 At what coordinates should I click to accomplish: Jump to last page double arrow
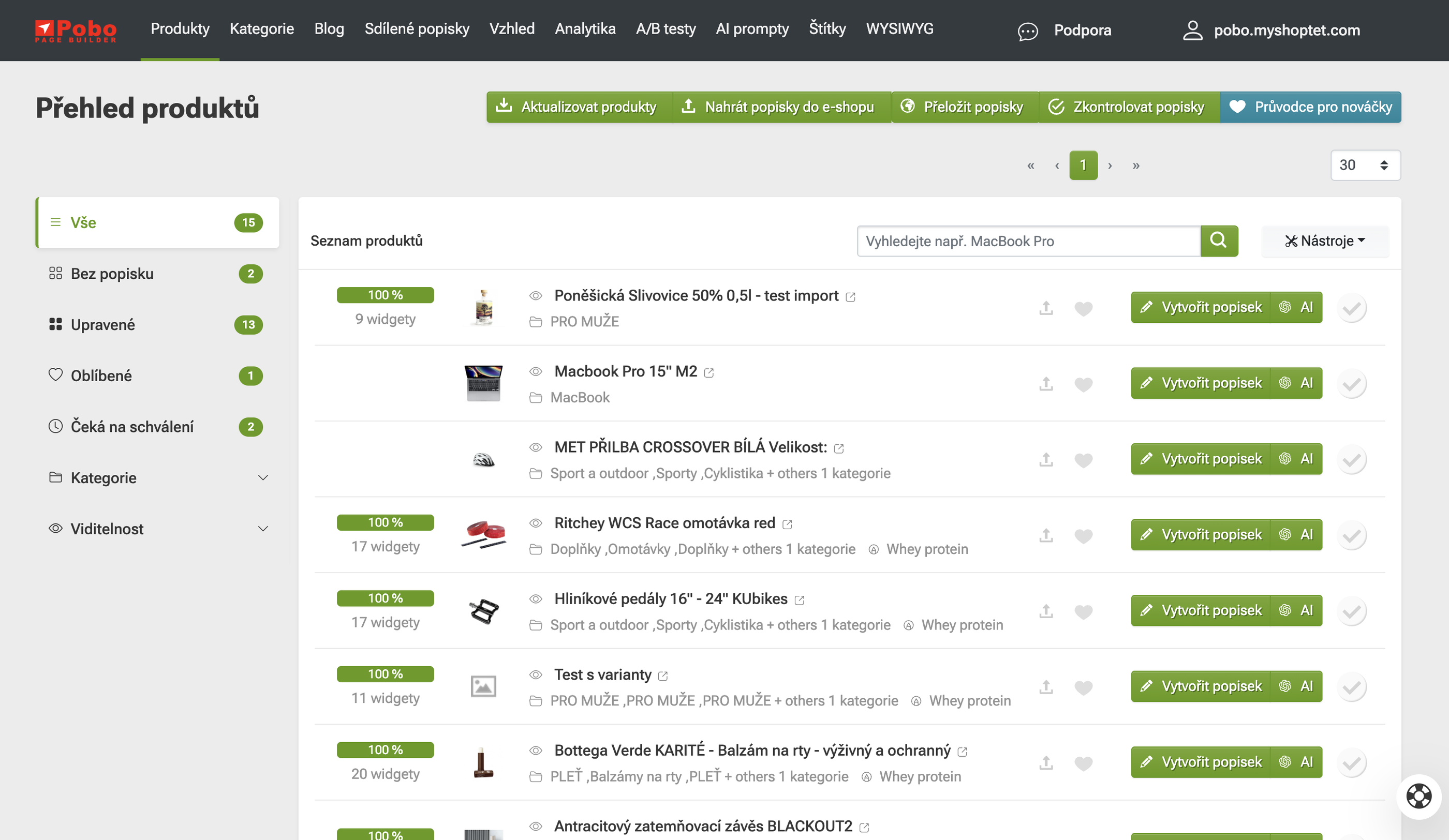click(x=1136, y=166)
